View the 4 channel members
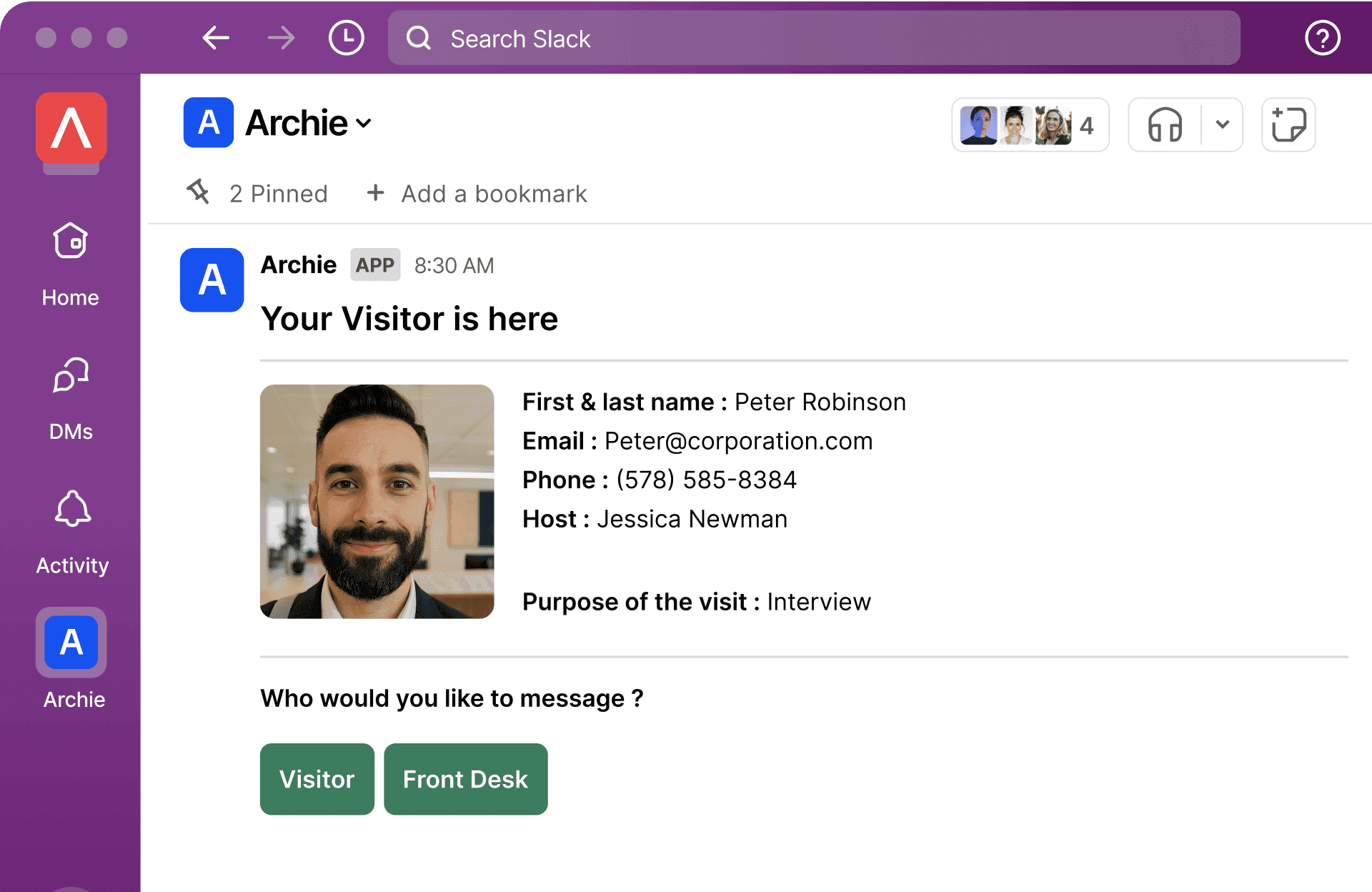Screen dimensions: 1372x892 click(1030, 124)
